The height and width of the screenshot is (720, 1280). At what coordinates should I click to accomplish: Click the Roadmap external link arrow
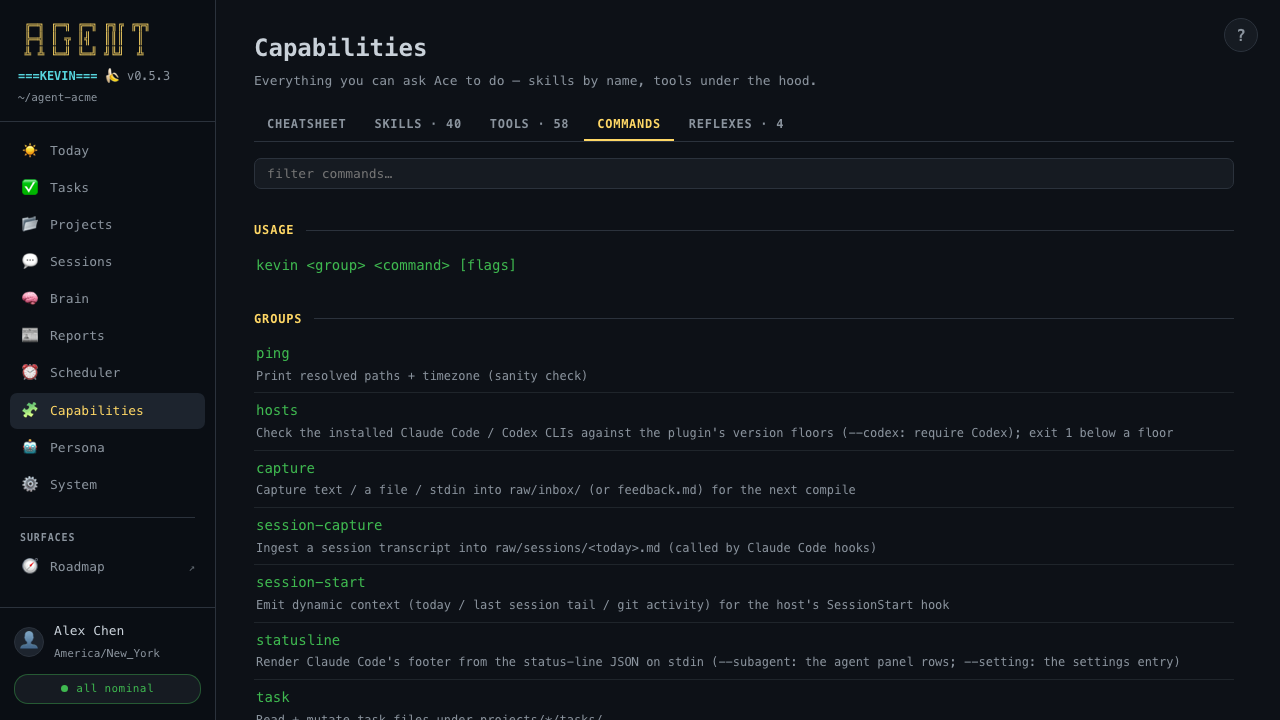tap(192, 567)
